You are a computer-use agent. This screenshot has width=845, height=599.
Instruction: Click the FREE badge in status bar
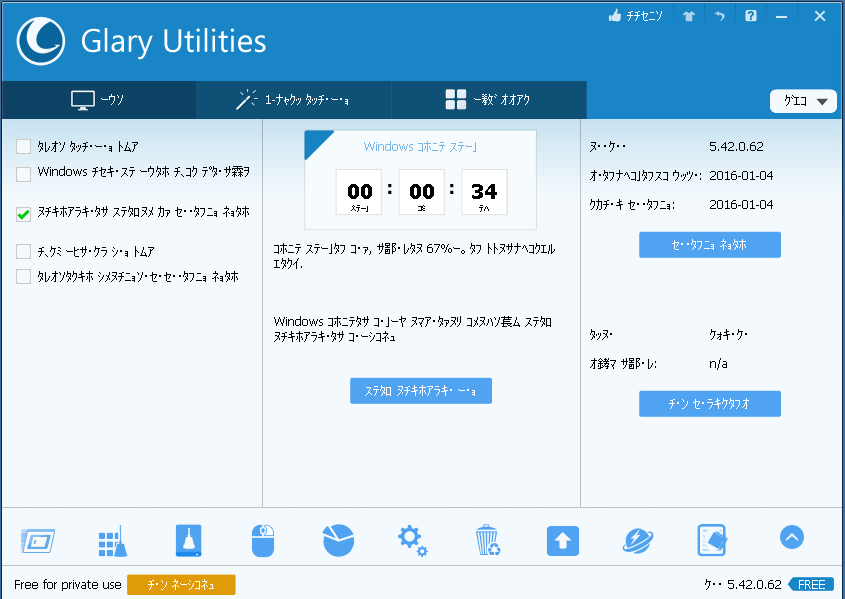[811, 584]
